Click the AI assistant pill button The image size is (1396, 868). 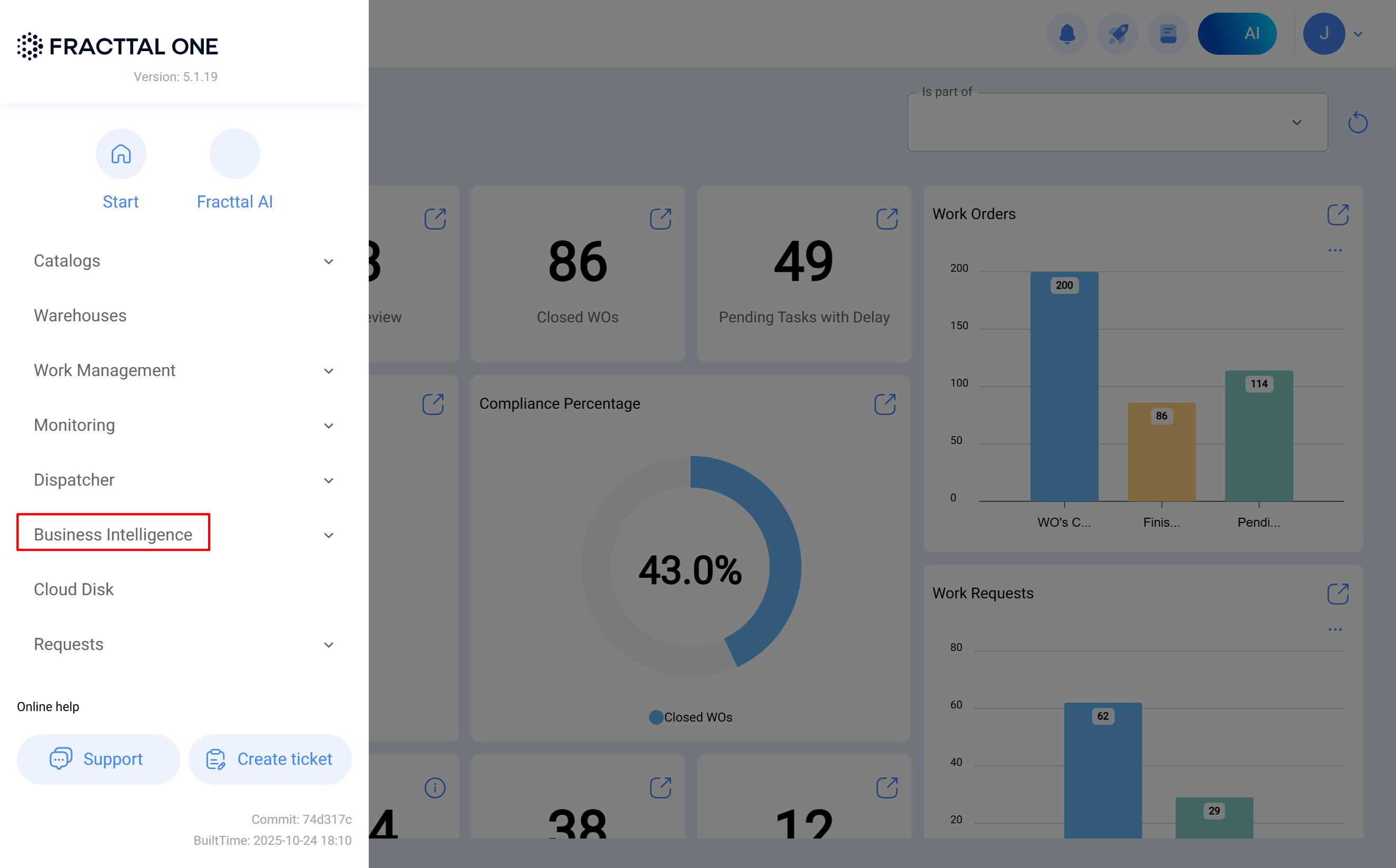point(1237,34)
